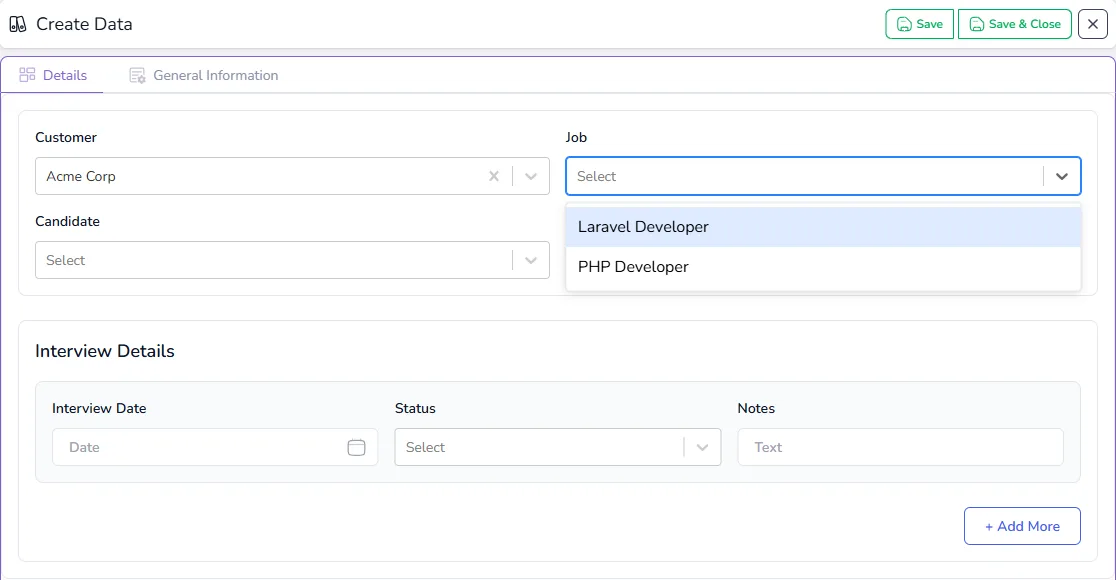
Task: Switch to the Details tab
Action: 53,75
